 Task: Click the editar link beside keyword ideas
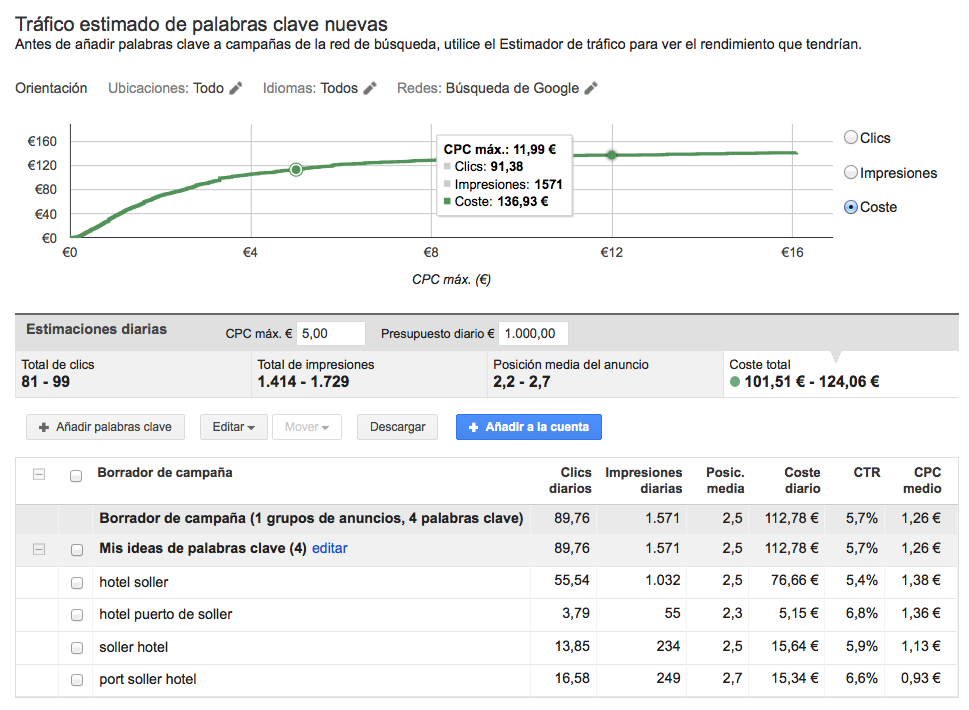330,549
